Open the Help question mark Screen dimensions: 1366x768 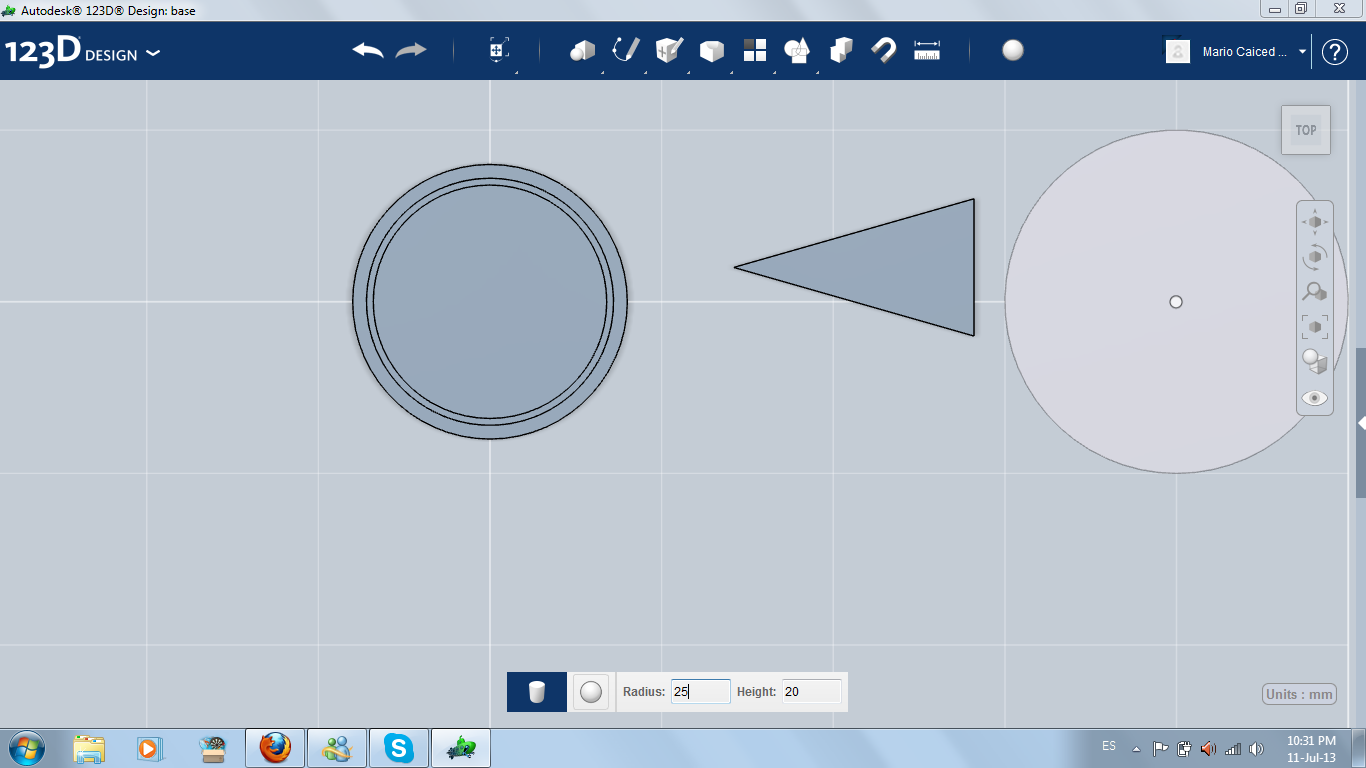[1335, 52]
